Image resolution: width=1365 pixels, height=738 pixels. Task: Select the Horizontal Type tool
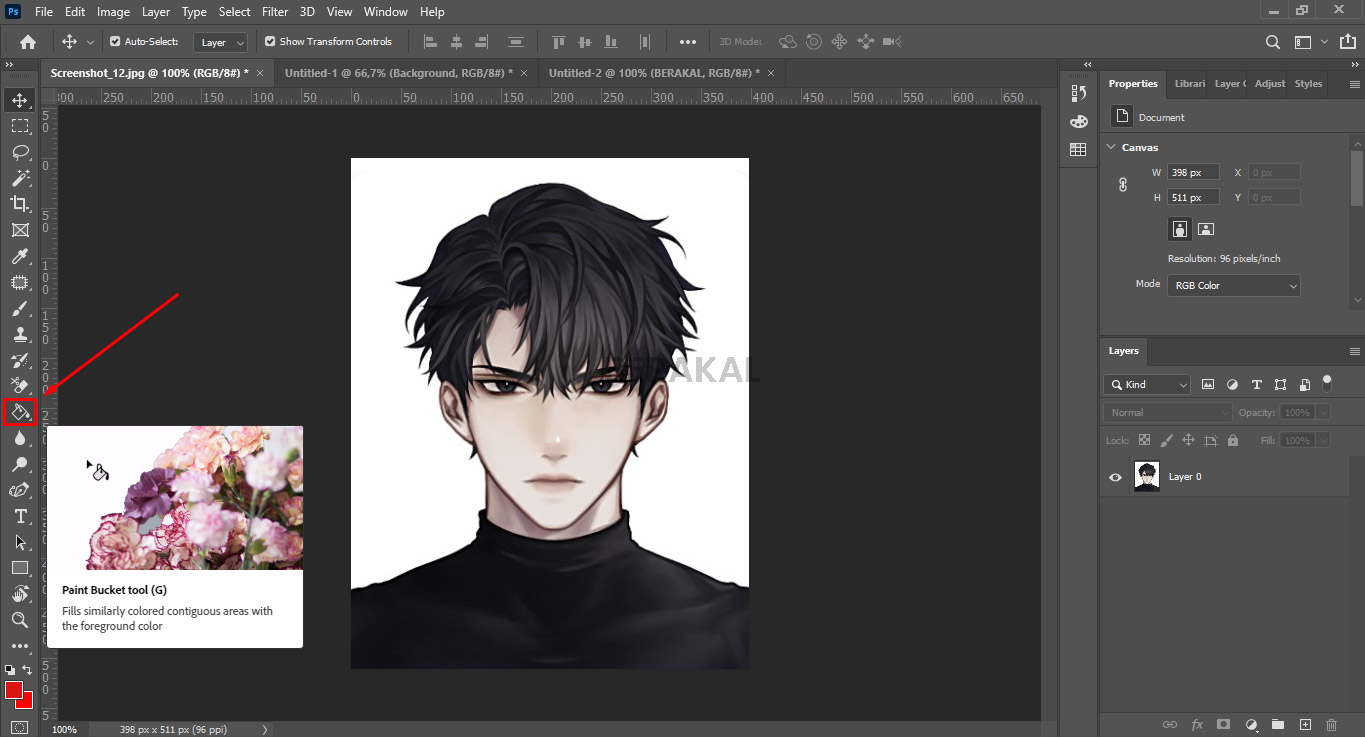coord(20,516)
